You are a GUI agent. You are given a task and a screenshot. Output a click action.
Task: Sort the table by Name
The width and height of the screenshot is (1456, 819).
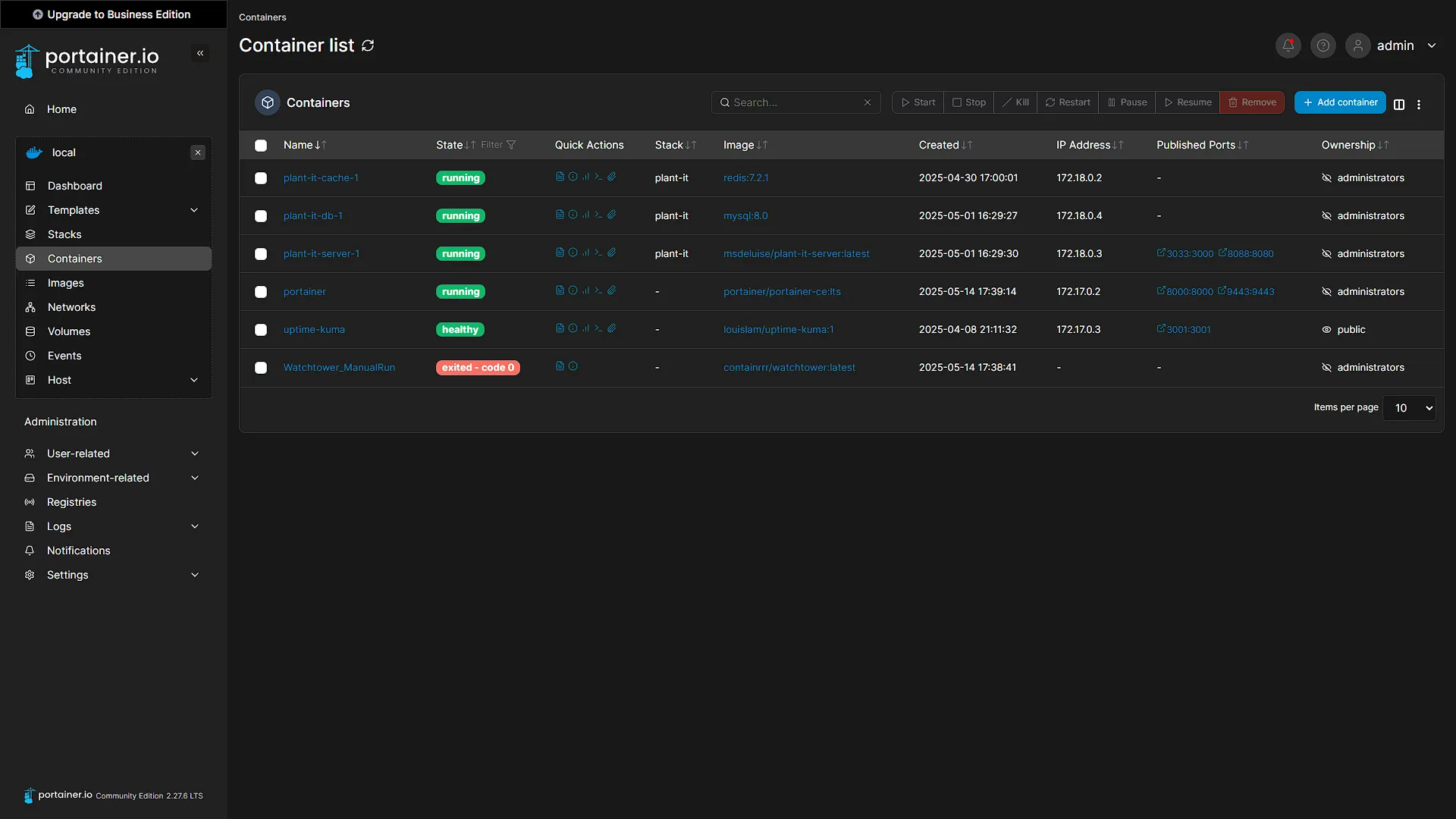pyautogui.click(x=305, y=145)
